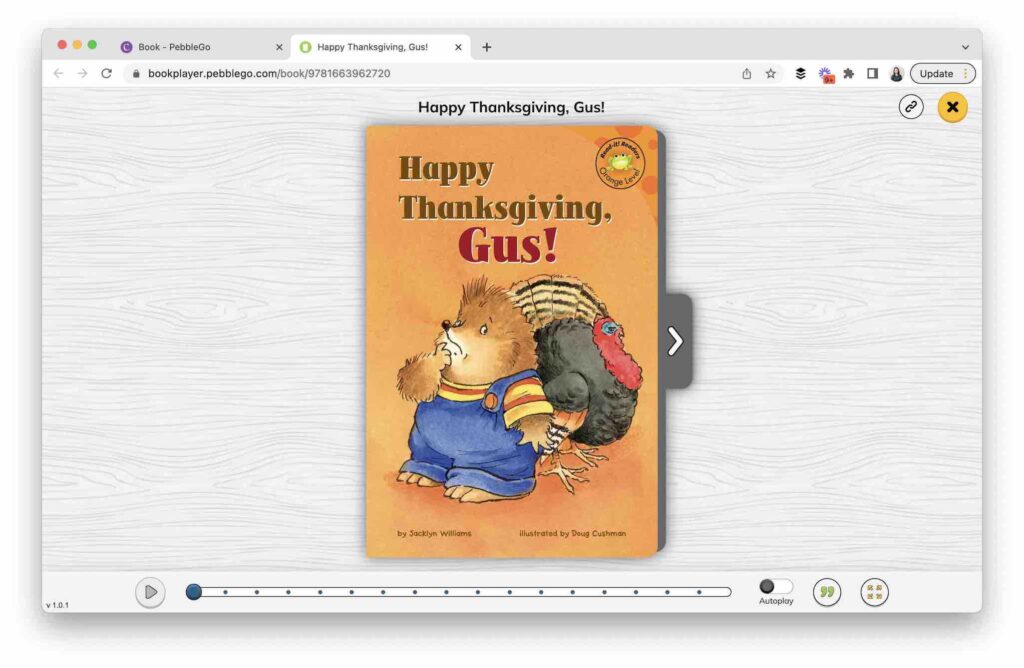This screenshot has width=1024, height=668.
Task: Open the browser sidebar panel icon
Action: point(871,73)
